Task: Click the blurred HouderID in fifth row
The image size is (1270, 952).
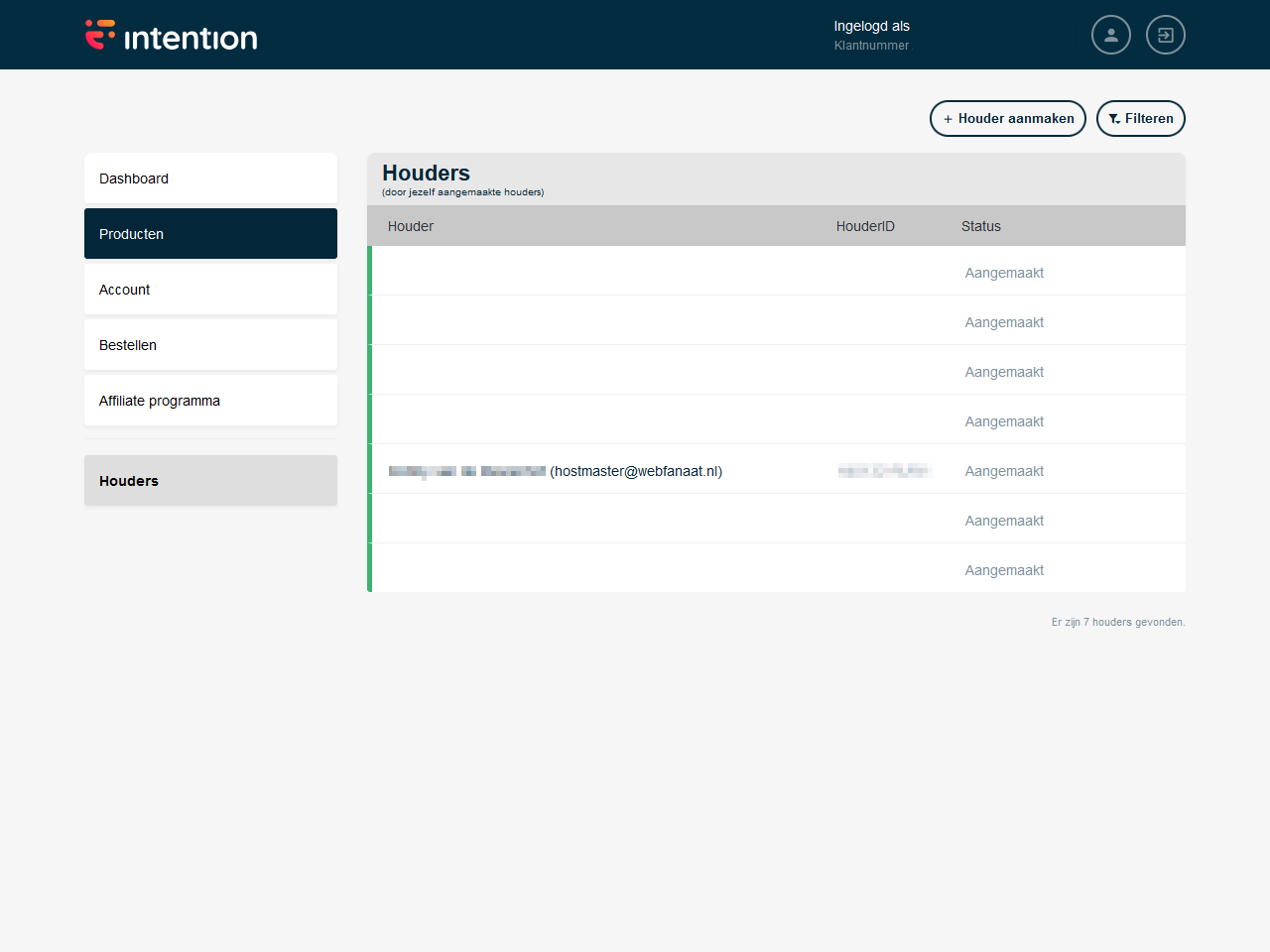Action: (x=883, y=471)
